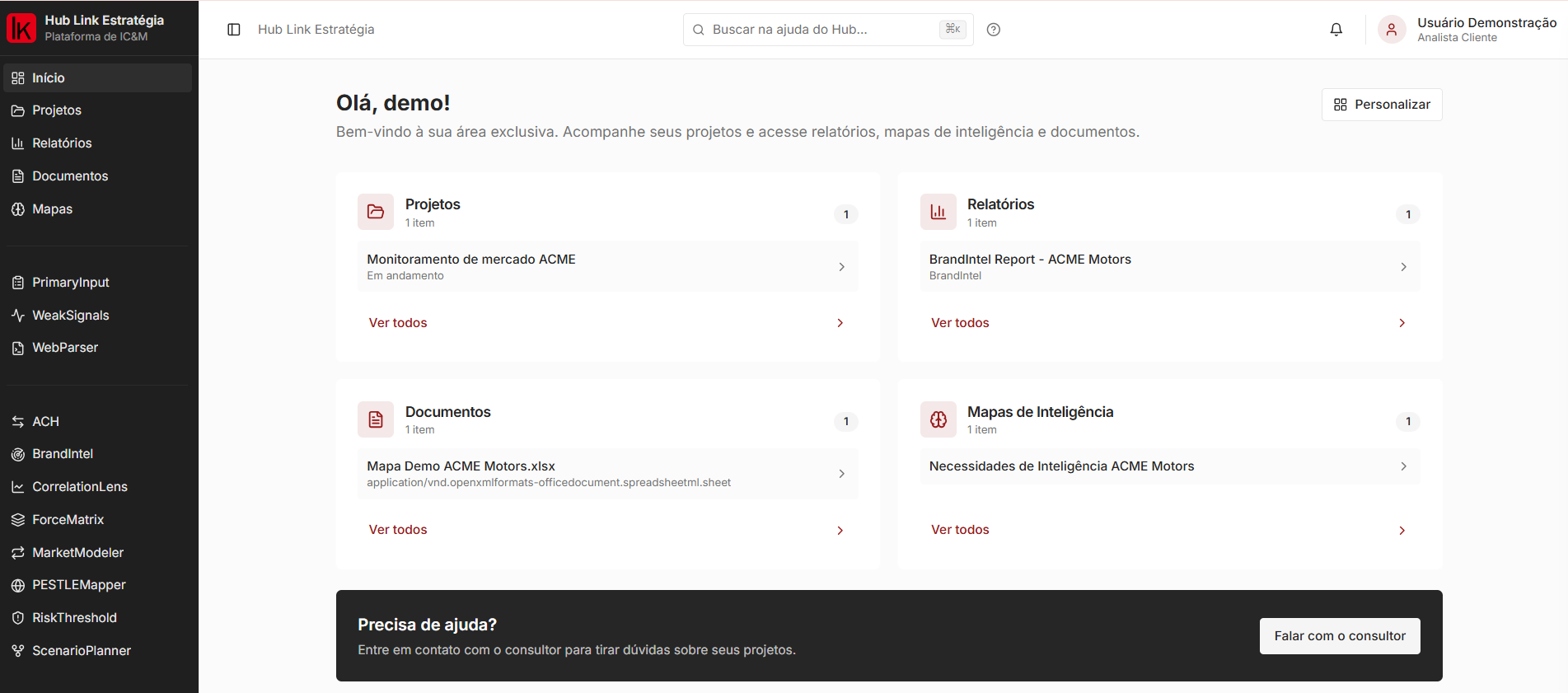1568x693 pixels.
Task: Click the Relatórios count badge
Action: click(1408, 214)
